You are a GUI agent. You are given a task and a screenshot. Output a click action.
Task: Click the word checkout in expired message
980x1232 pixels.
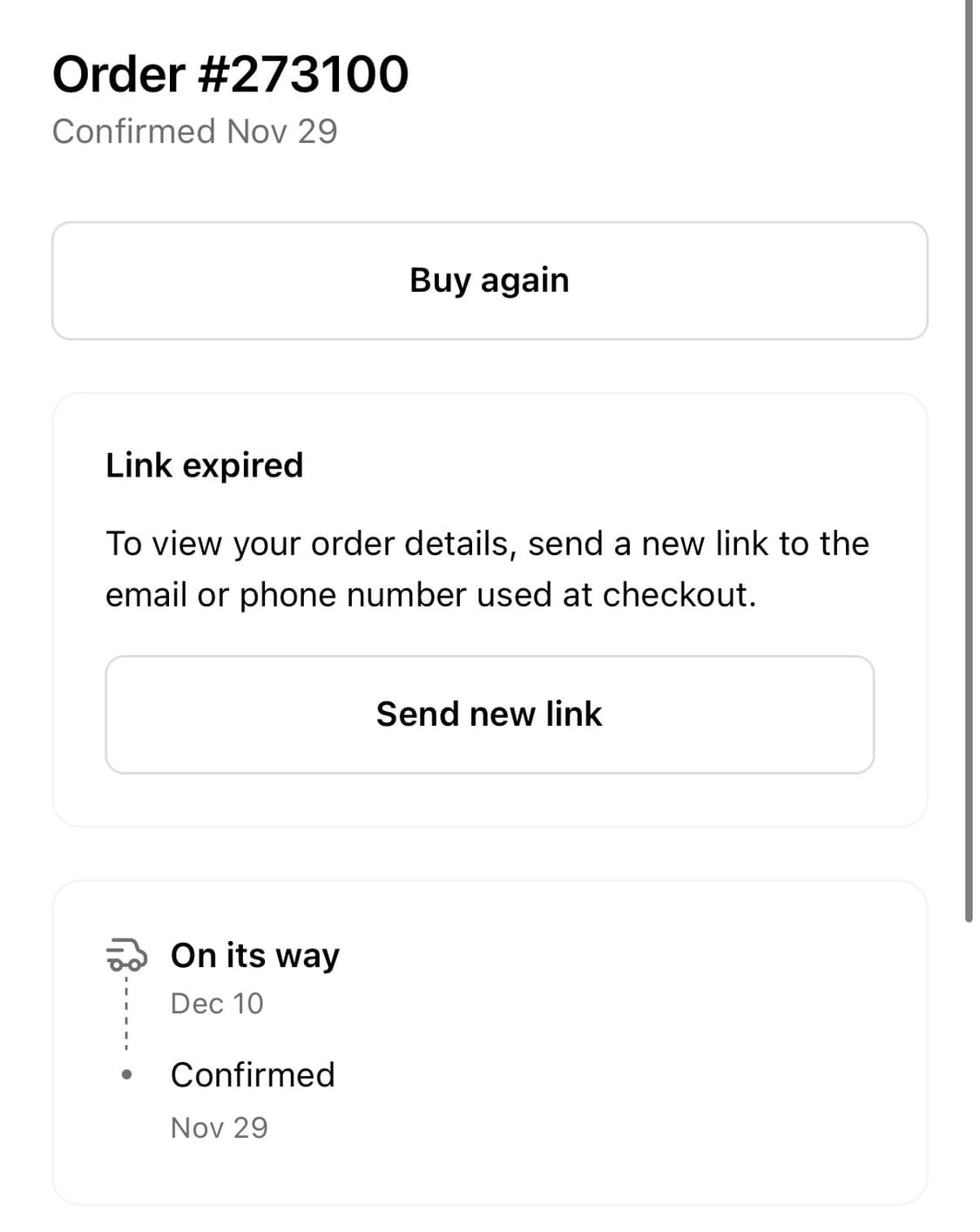coord(678,595)
